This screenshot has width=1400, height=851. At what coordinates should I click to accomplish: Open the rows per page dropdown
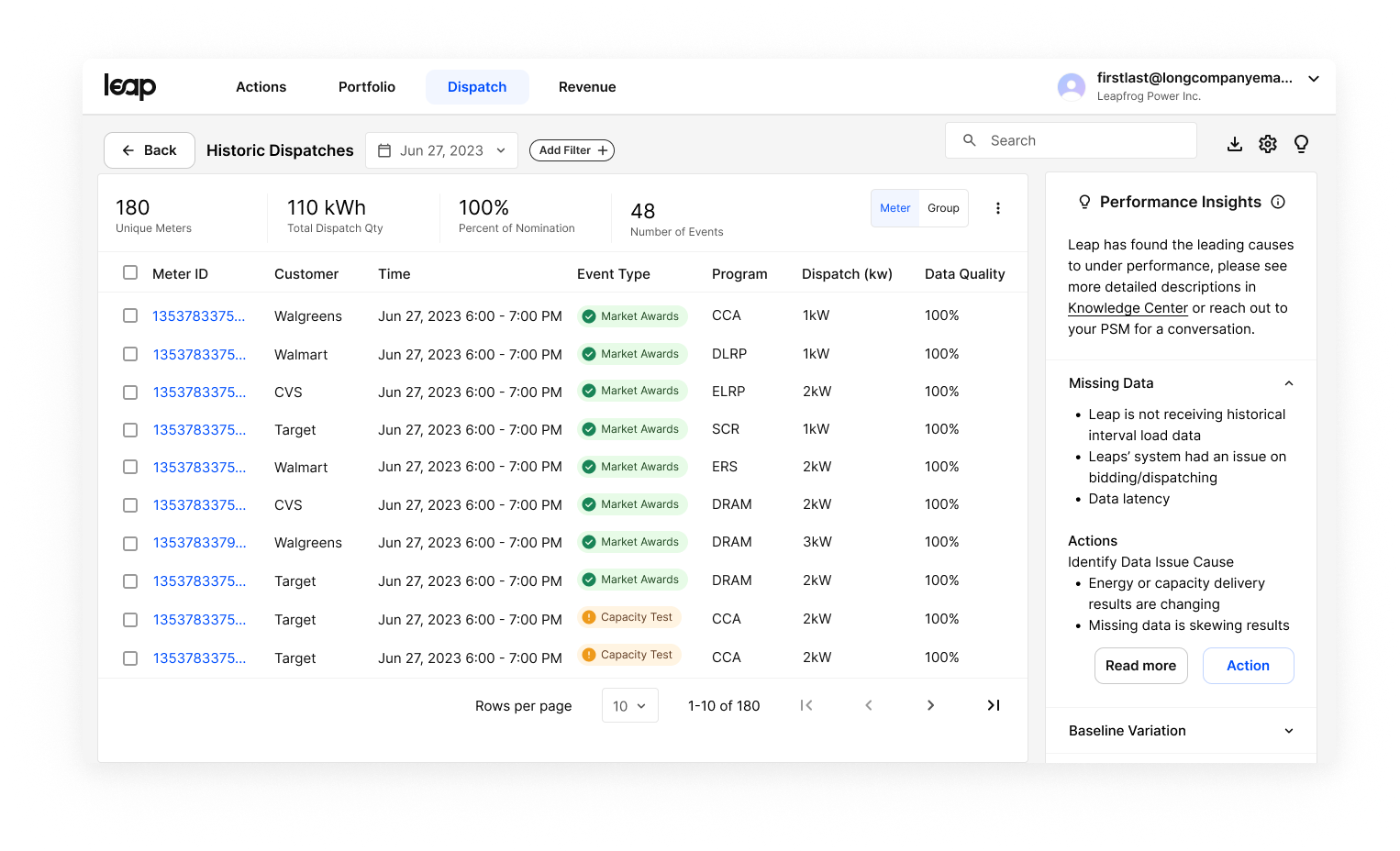[x=630, y=705]
